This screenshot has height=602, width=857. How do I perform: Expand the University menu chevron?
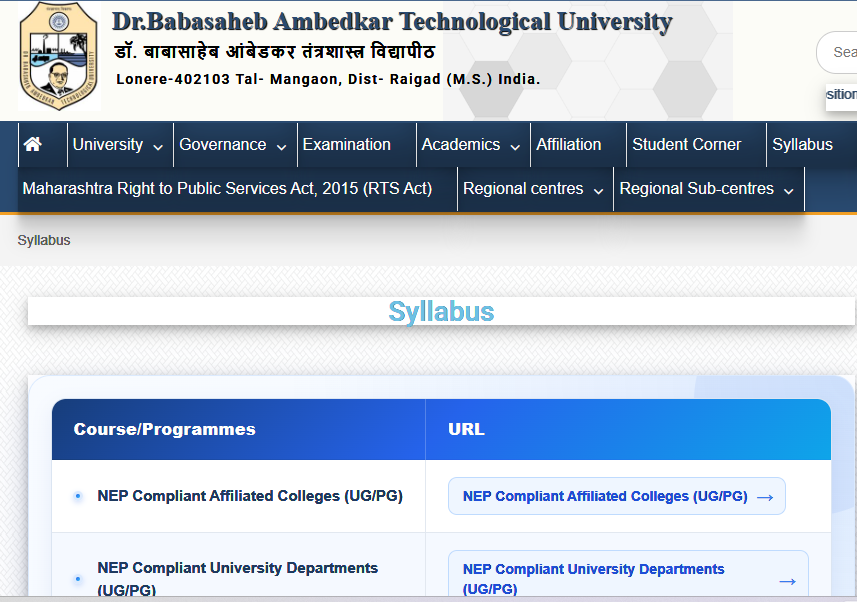[158, 147]
